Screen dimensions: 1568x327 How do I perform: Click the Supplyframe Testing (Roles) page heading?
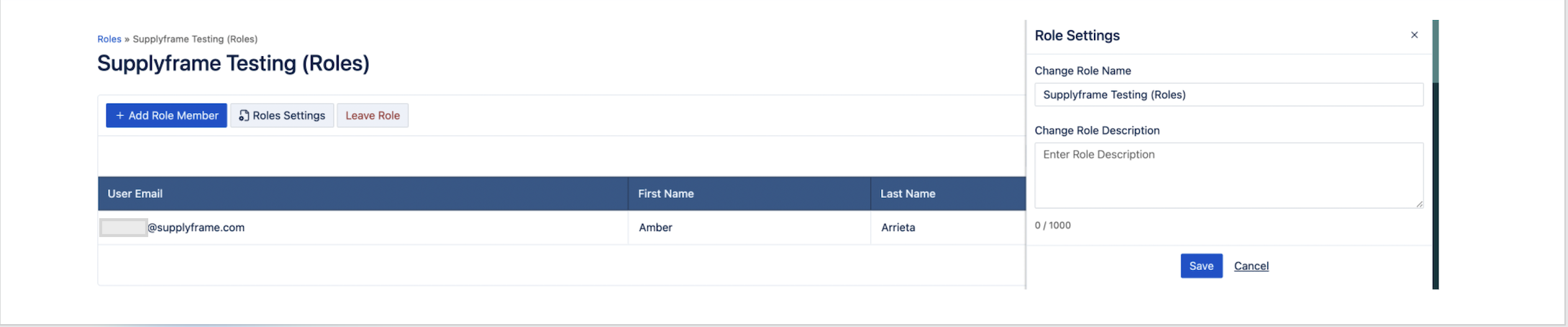point(233,63)
